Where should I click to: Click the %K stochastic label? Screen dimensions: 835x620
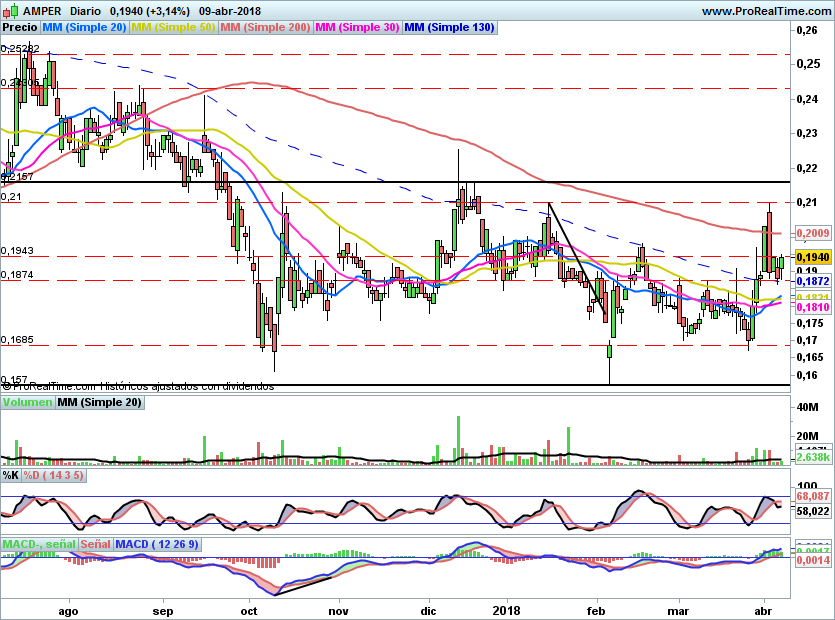[11, 475]
